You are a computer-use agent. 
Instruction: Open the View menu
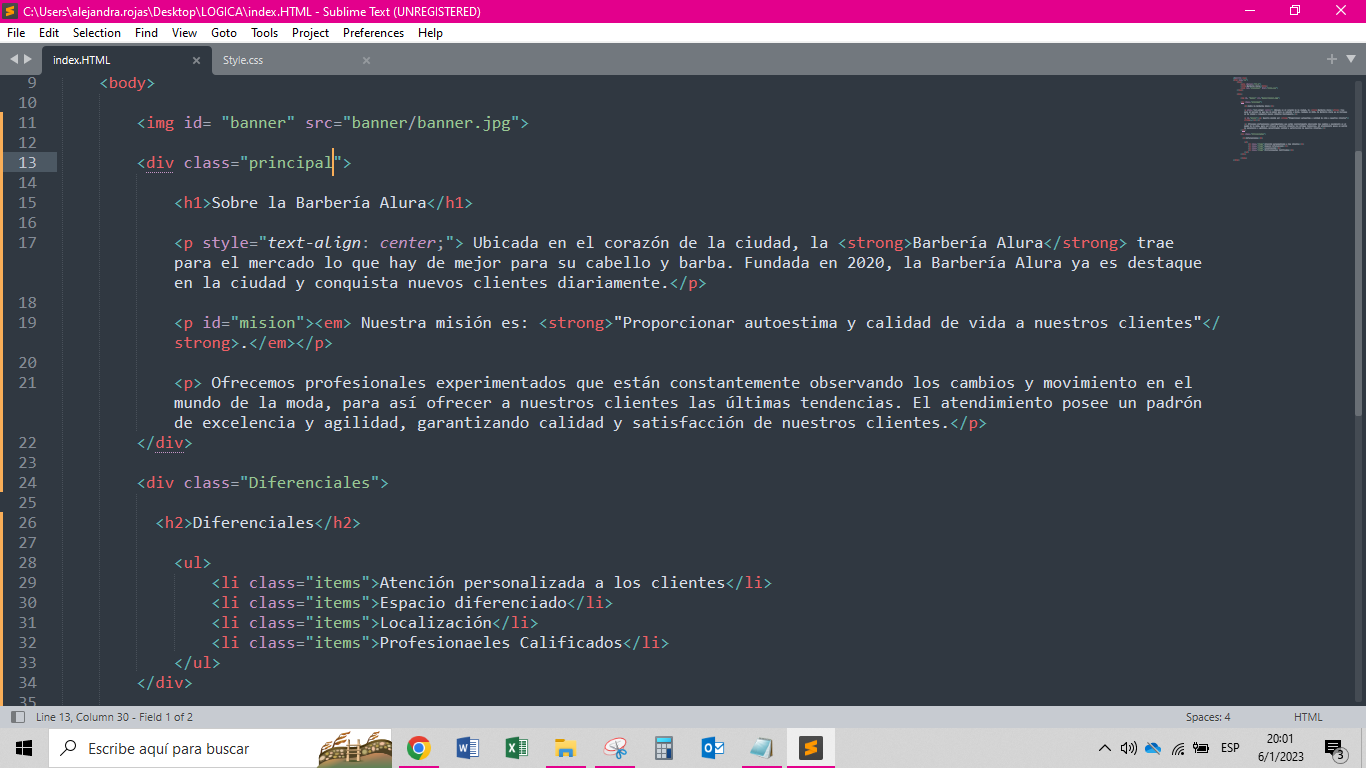(184, 33)
